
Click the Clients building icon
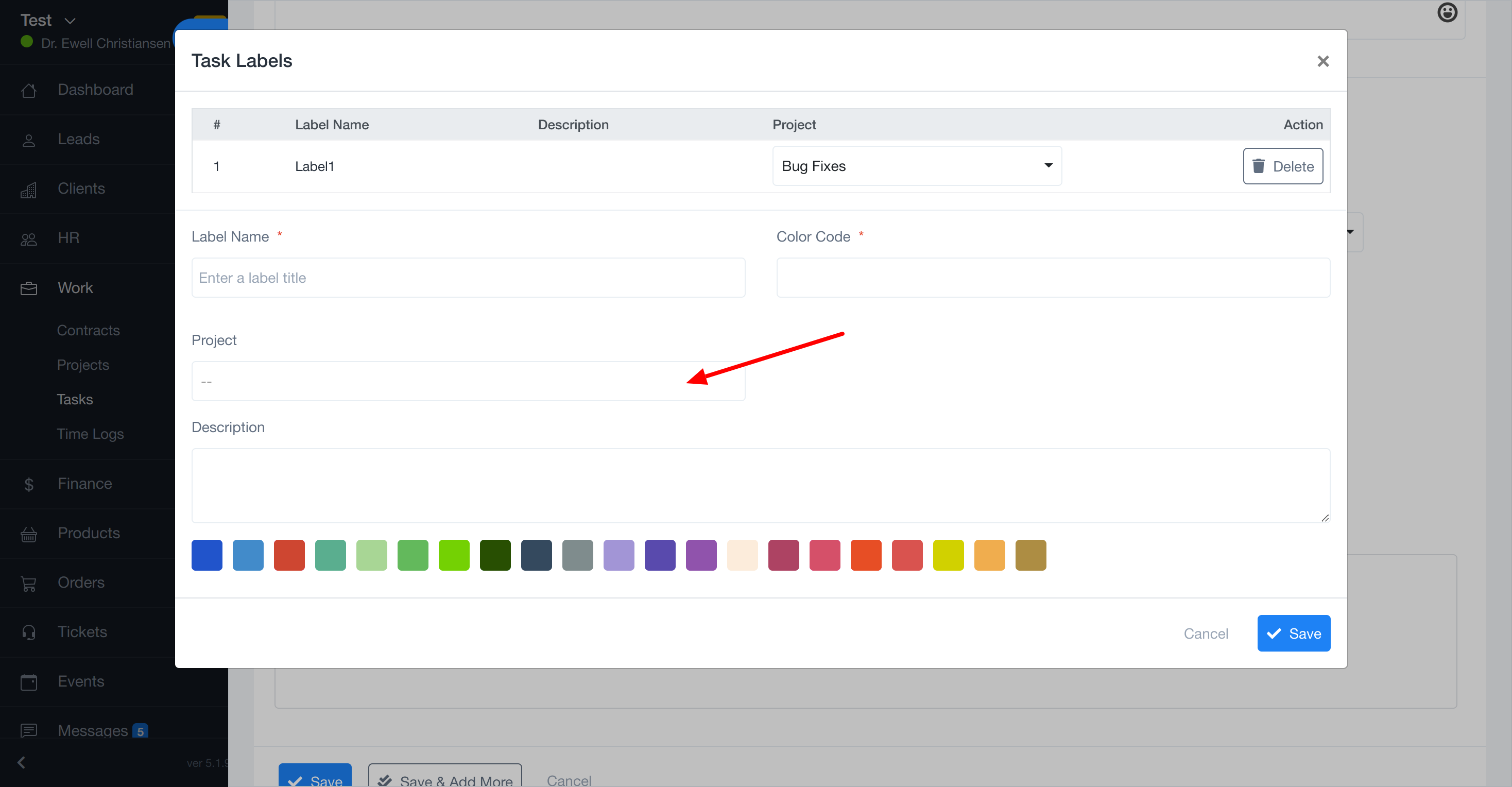coord(28,190)
